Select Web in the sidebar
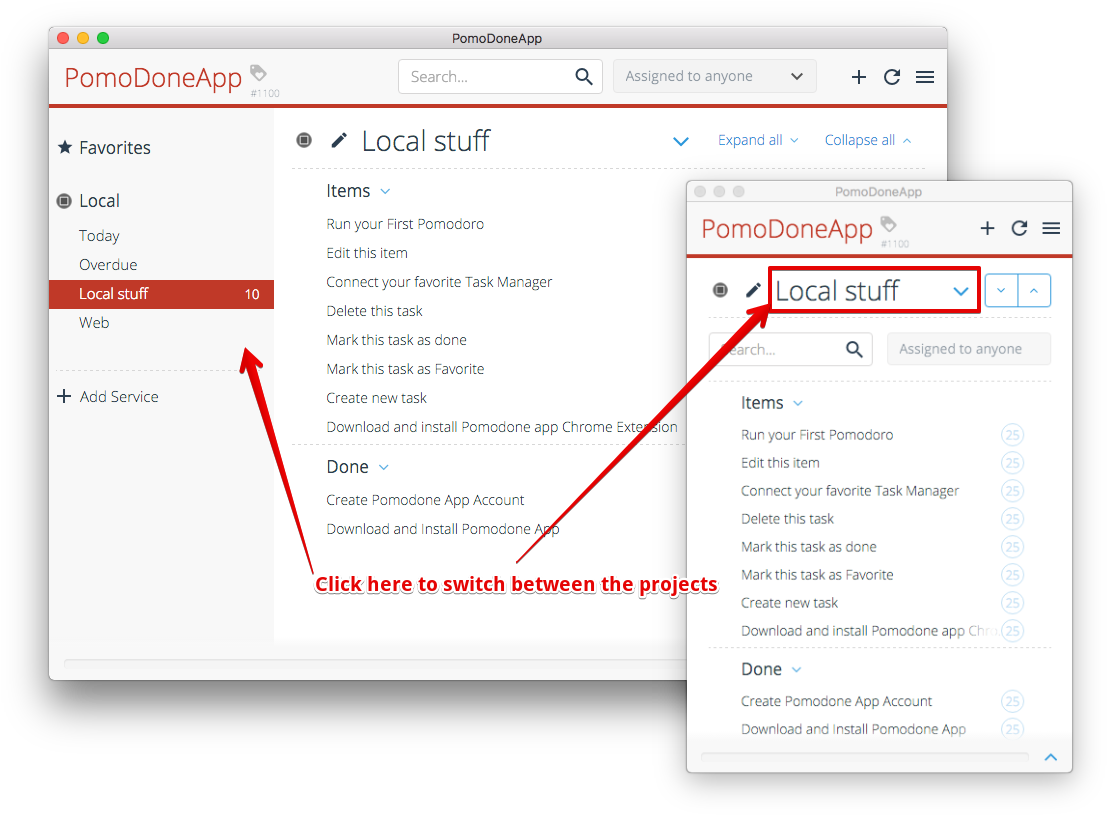The width and height of the screenshot is (1107, 815). point(94,323)
